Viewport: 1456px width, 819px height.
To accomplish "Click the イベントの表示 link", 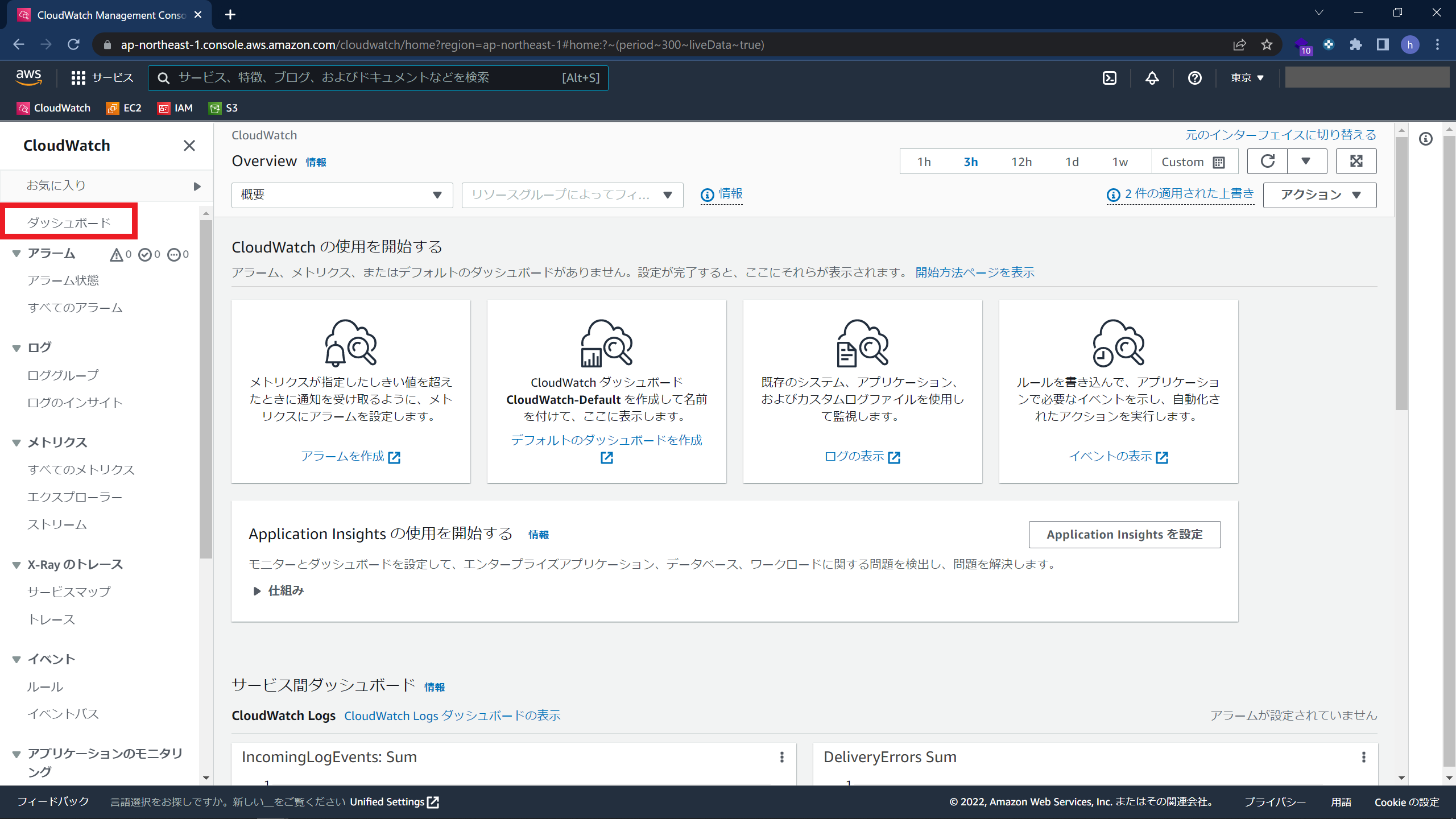I will pos(1118,457).
